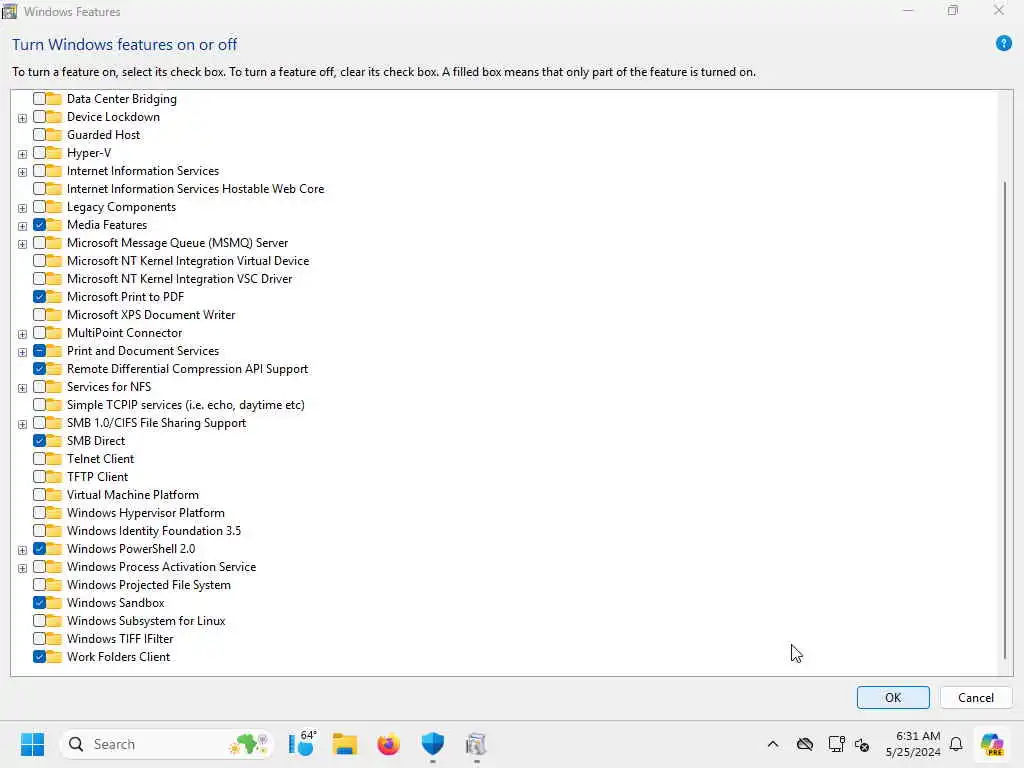Screen dimensions: 1024x768
Task: Select Windows Projected File System label
Action: click(x=148, y=584)
